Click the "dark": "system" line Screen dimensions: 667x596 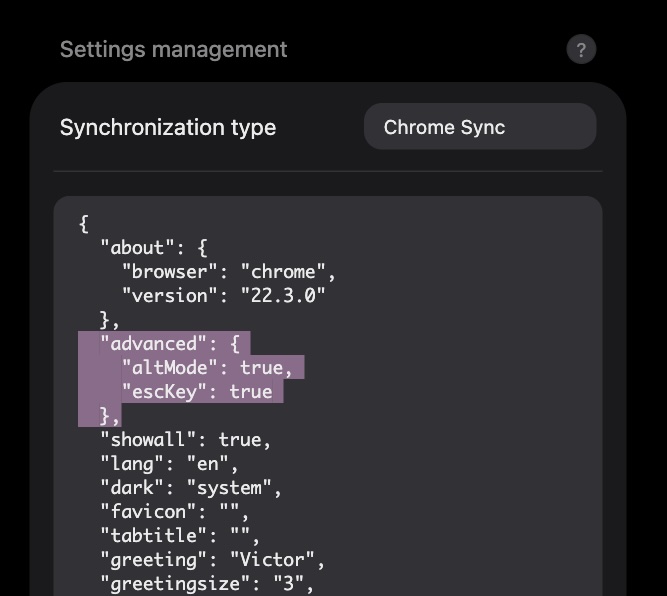point(191,488)
